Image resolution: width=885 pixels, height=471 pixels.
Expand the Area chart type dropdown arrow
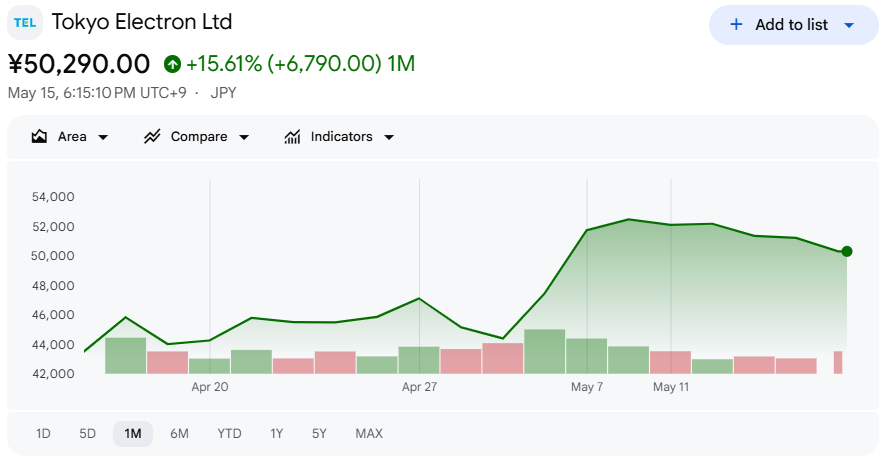(x=103, y=137)
